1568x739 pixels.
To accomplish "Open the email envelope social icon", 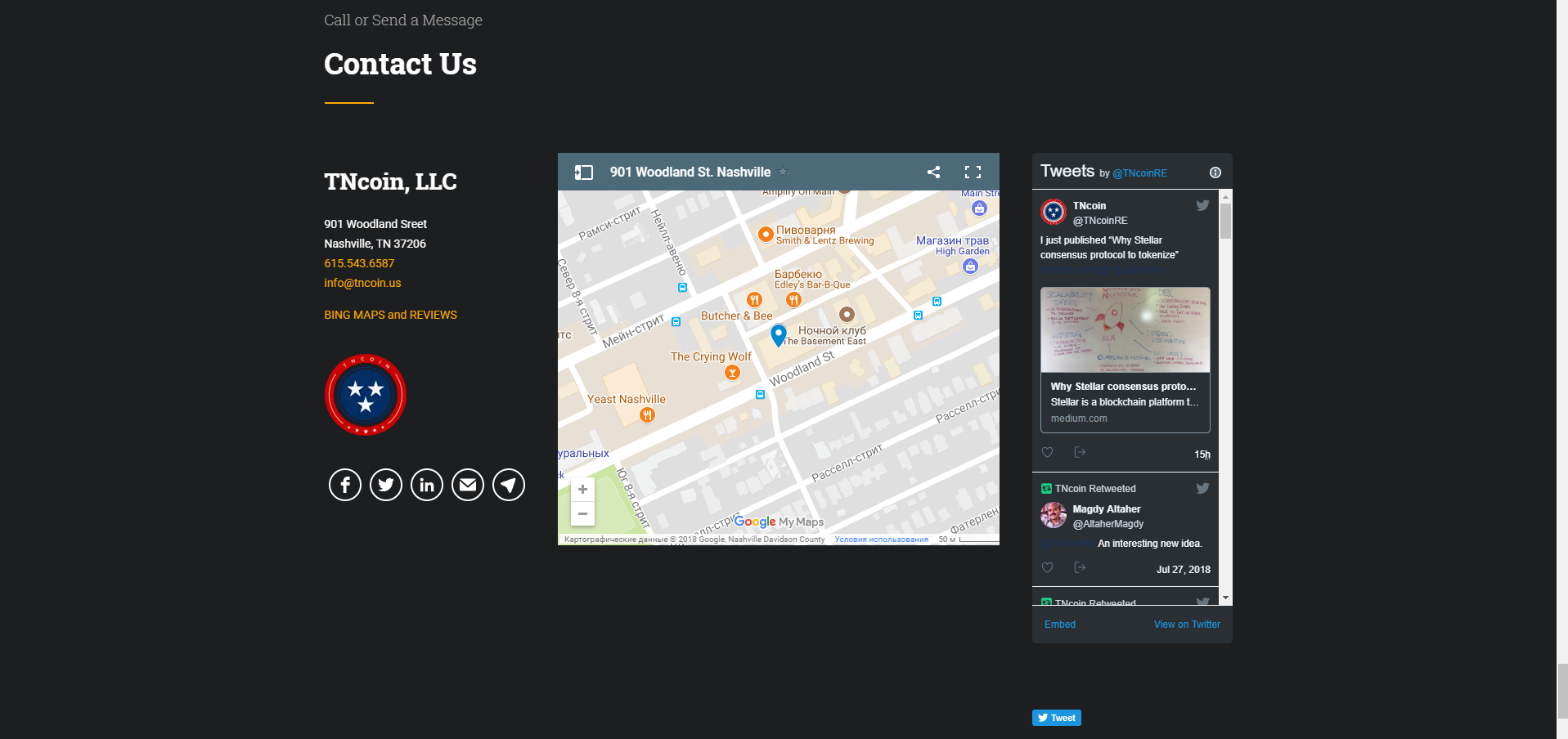I will [468, 485].
